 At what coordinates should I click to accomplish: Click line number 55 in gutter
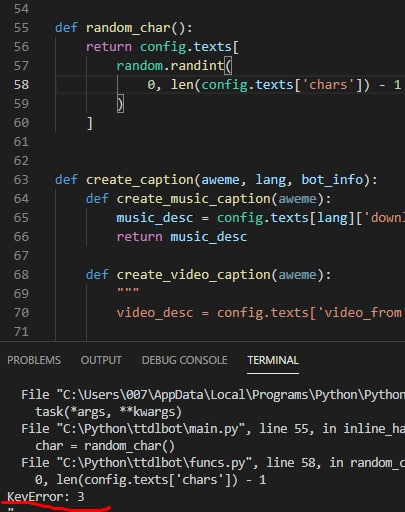click(21, 28)
